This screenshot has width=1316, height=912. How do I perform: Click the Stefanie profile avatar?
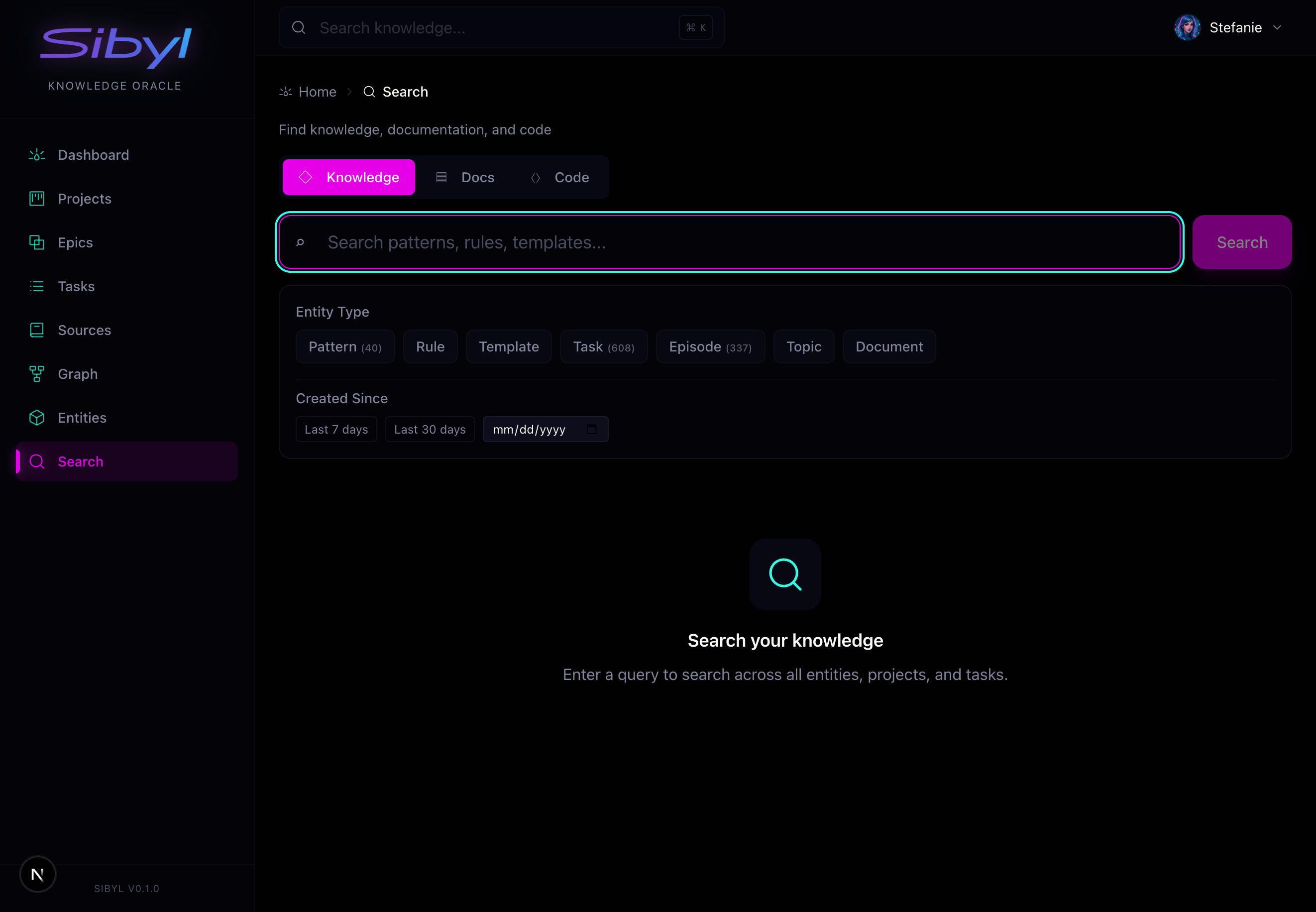pos(1187,27)
